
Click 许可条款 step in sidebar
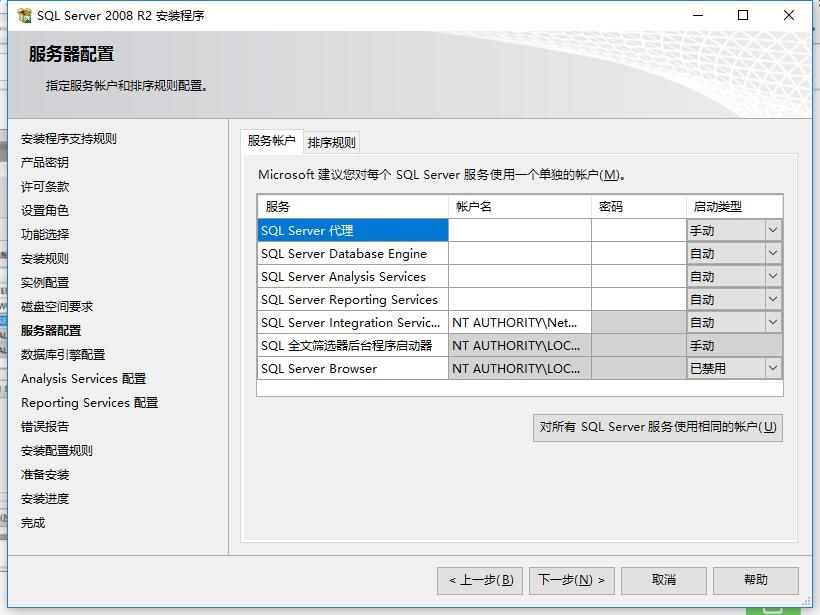tap(44, 187)
